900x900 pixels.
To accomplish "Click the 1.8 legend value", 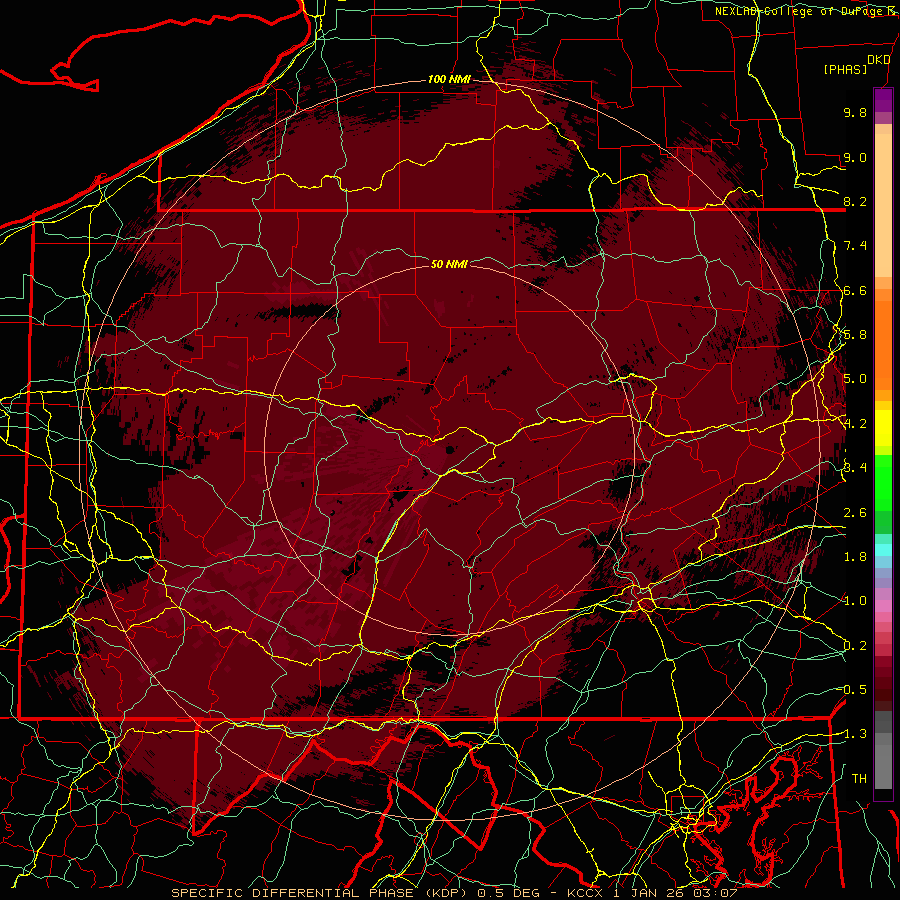I will (x=855, y=557).
